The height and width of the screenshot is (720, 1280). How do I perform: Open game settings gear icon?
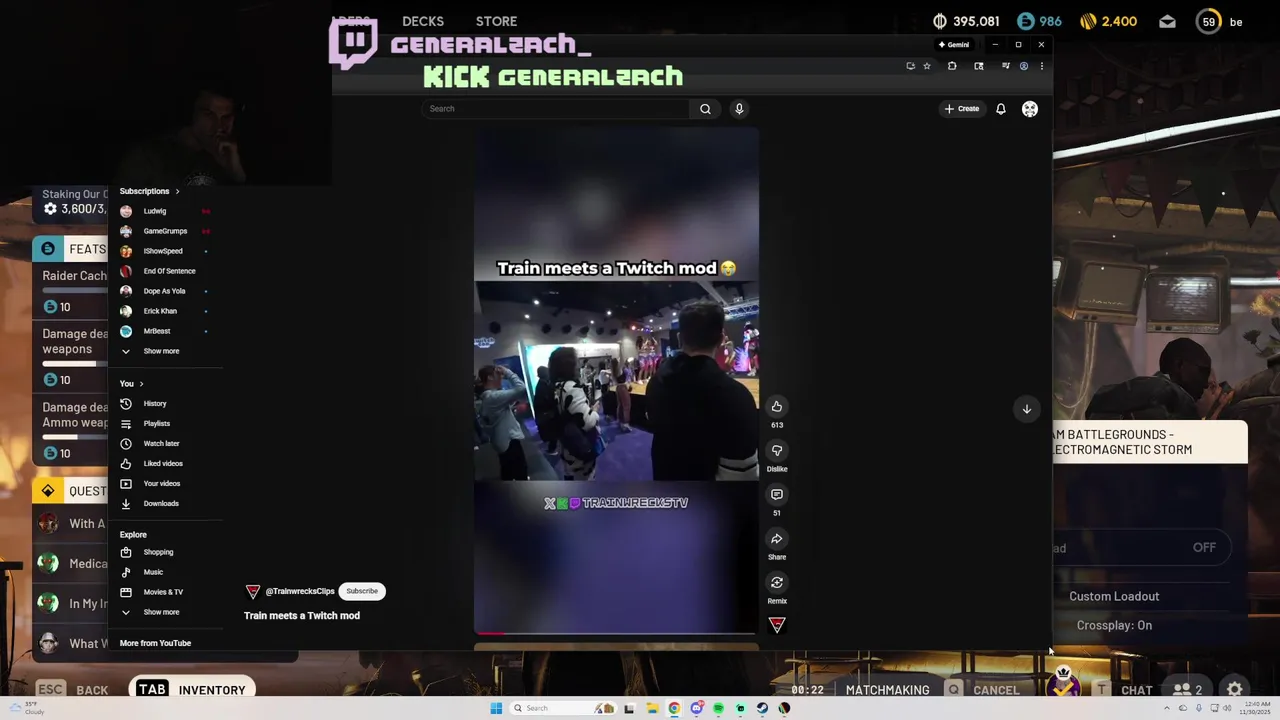1234,690
